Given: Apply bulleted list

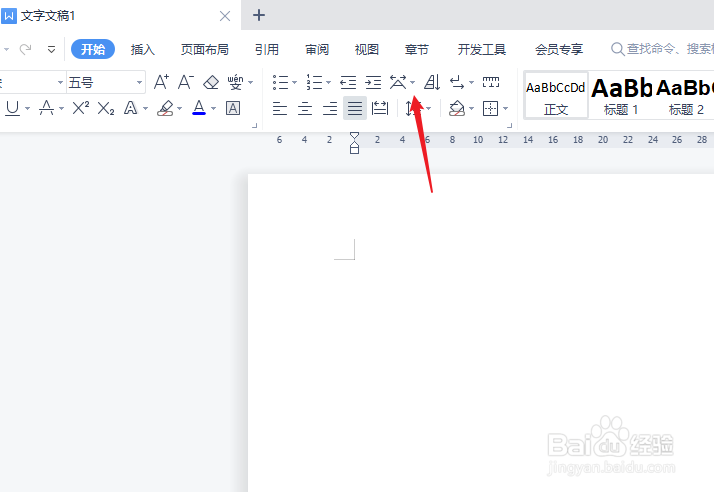Looking at the screenshot, I should coord(280,82).
